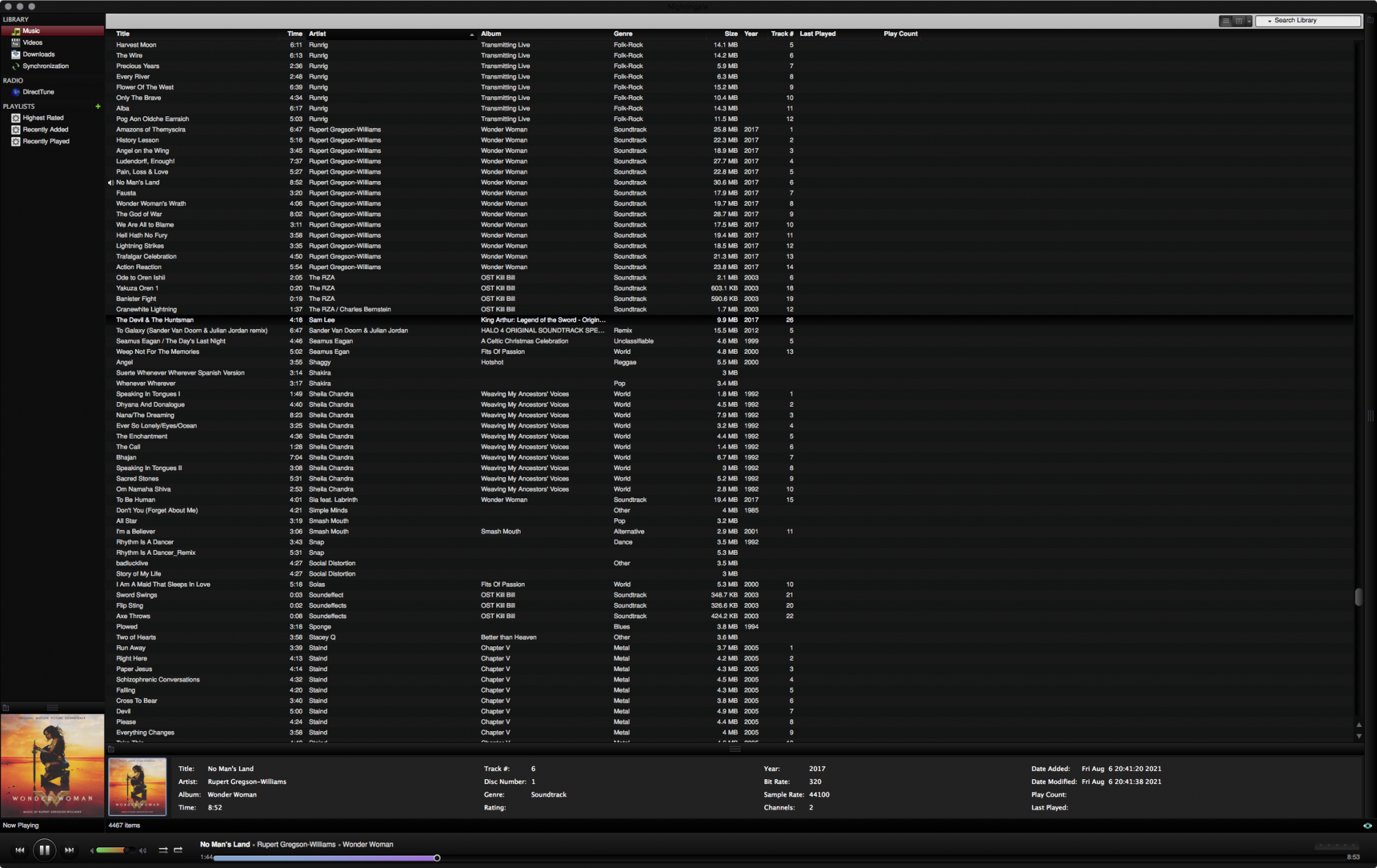Viewport: 1377px width, 868px height.
Task: Click the playback seek bar position knob
Action: pyautogui.click(x=437, y=858)
